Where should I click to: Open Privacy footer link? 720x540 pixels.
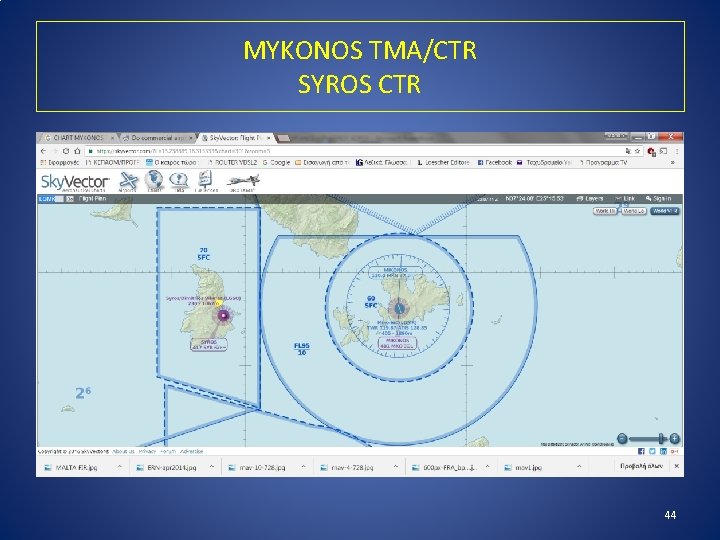pos(147,451)
